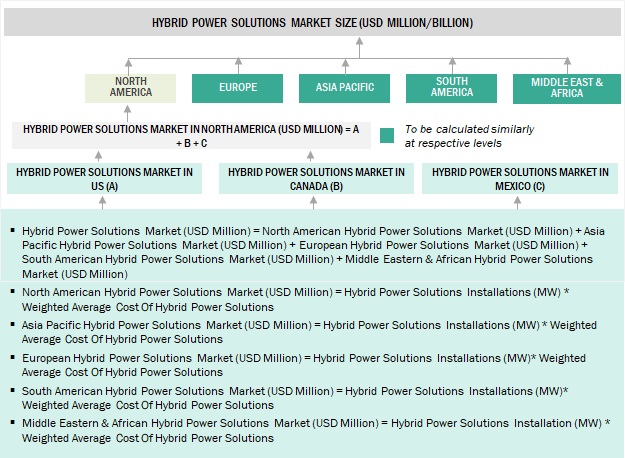Click the Canada (B) market box
This screenshot has height=458, width=625.
(x=316, y=179)
